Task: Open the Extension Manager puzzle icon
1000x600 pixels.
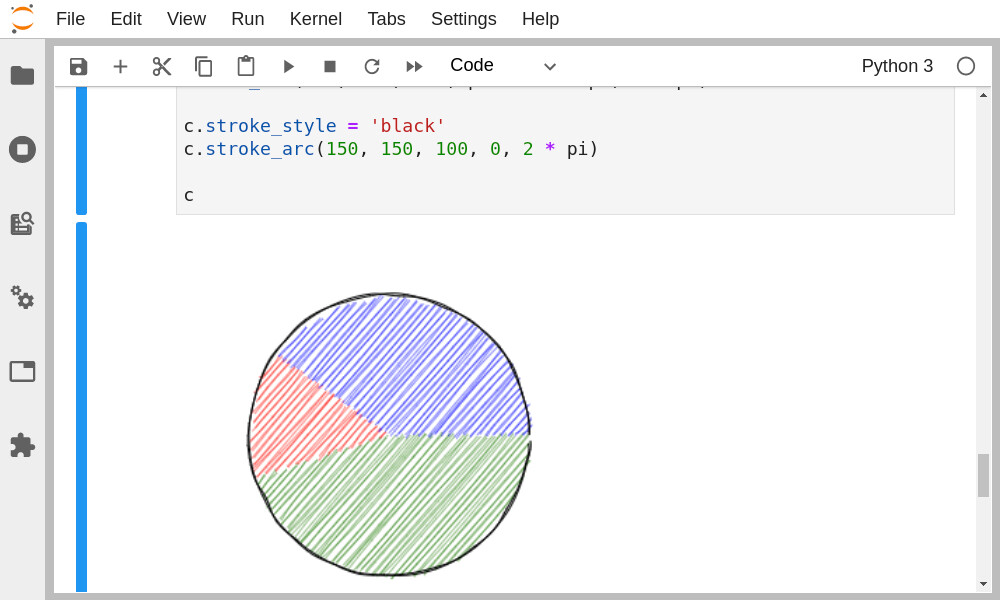Action: (22, 445)
